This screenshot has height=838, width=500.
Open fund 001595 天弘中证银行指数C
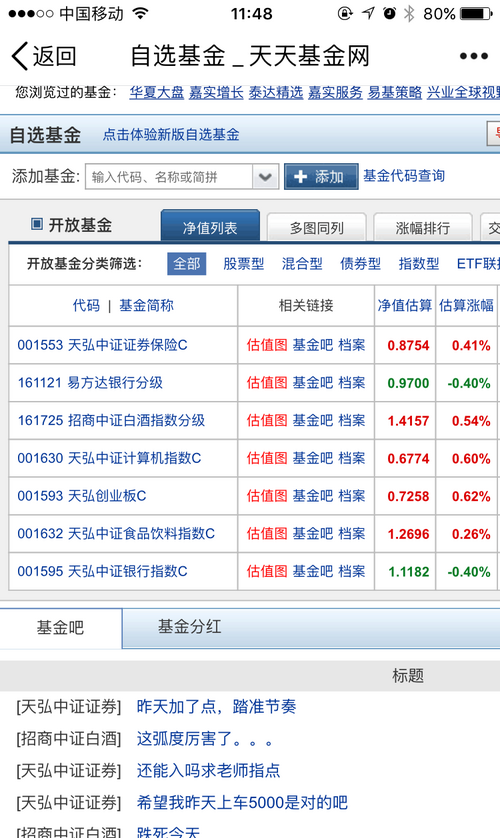pos(103,571)
